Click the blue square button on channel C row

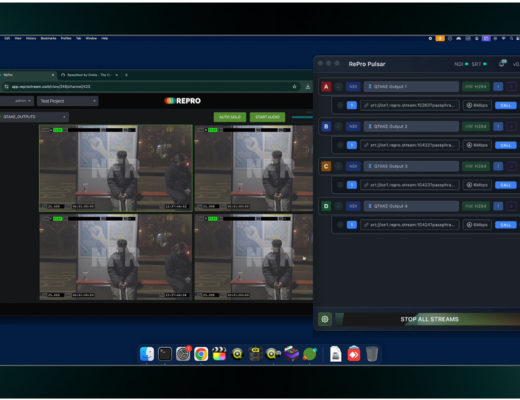498,166
